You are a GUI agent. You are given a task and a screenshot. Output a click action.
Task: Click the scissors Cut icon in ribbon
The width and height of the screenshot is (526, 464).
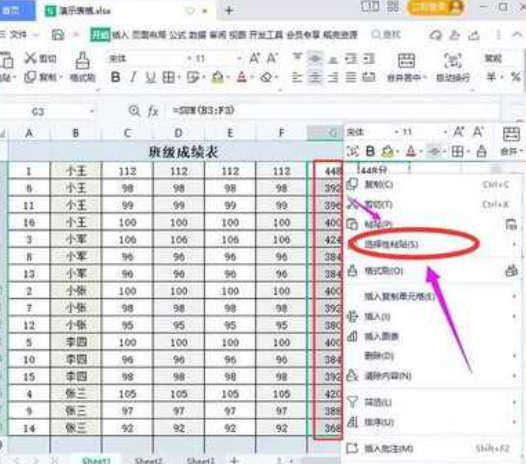pyautogui.click(x=30, y=58)
